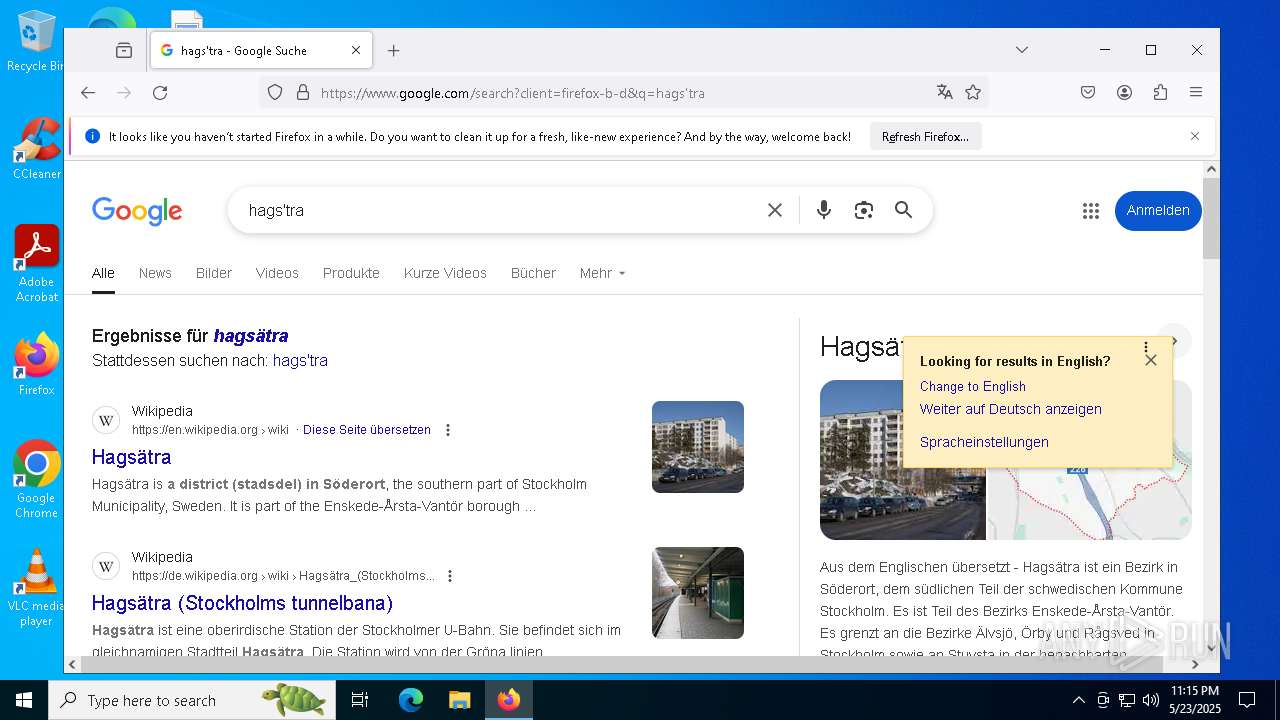Viewport: 1280px width, 720px height.
Task: Choose Weiter auf Deutsch anzeigen
Action: coord(1011,409)
